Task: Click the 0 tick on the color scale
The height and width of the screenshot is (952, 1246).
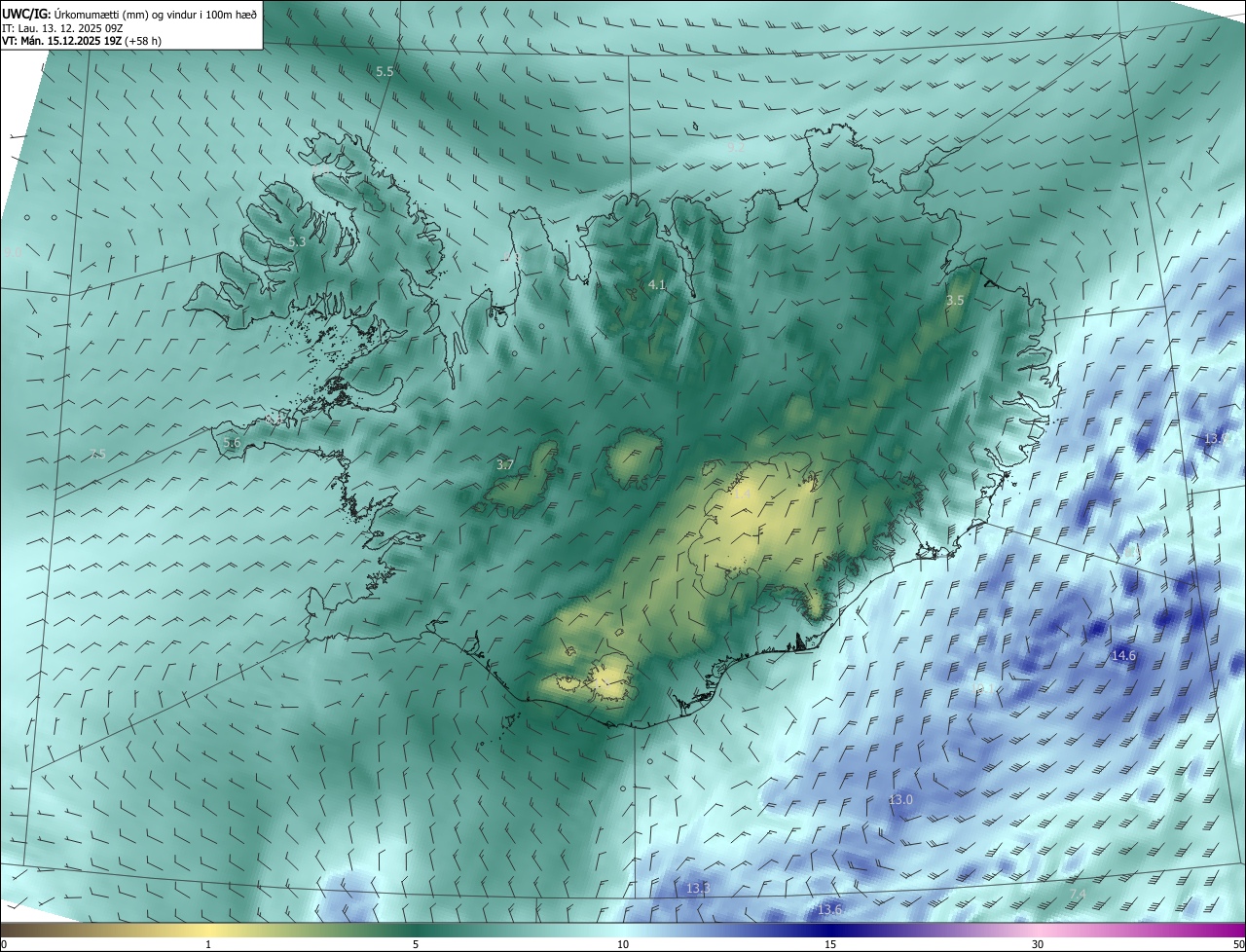Action: tap(4, 944)
